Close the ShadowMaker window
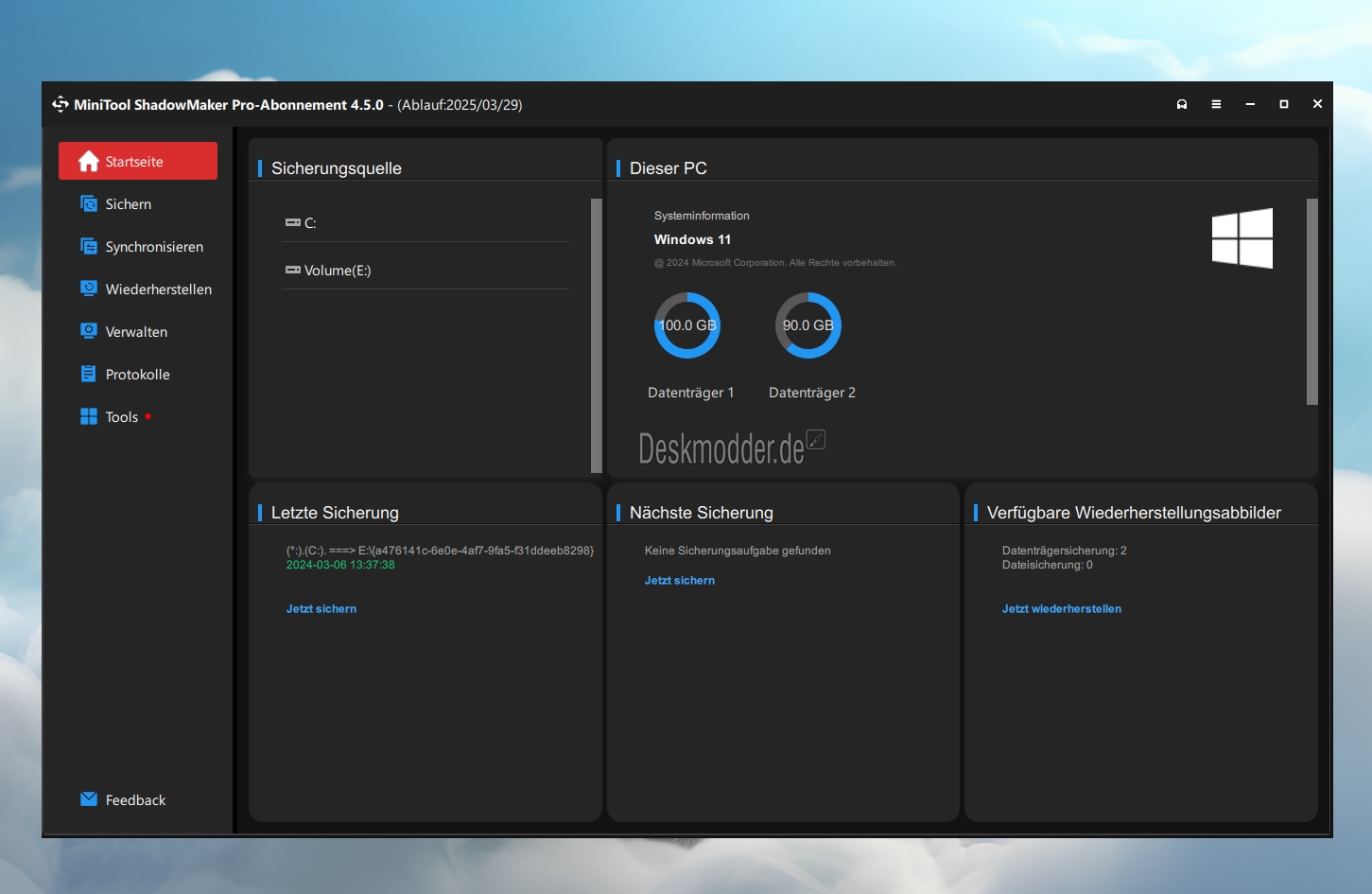 1317,104
